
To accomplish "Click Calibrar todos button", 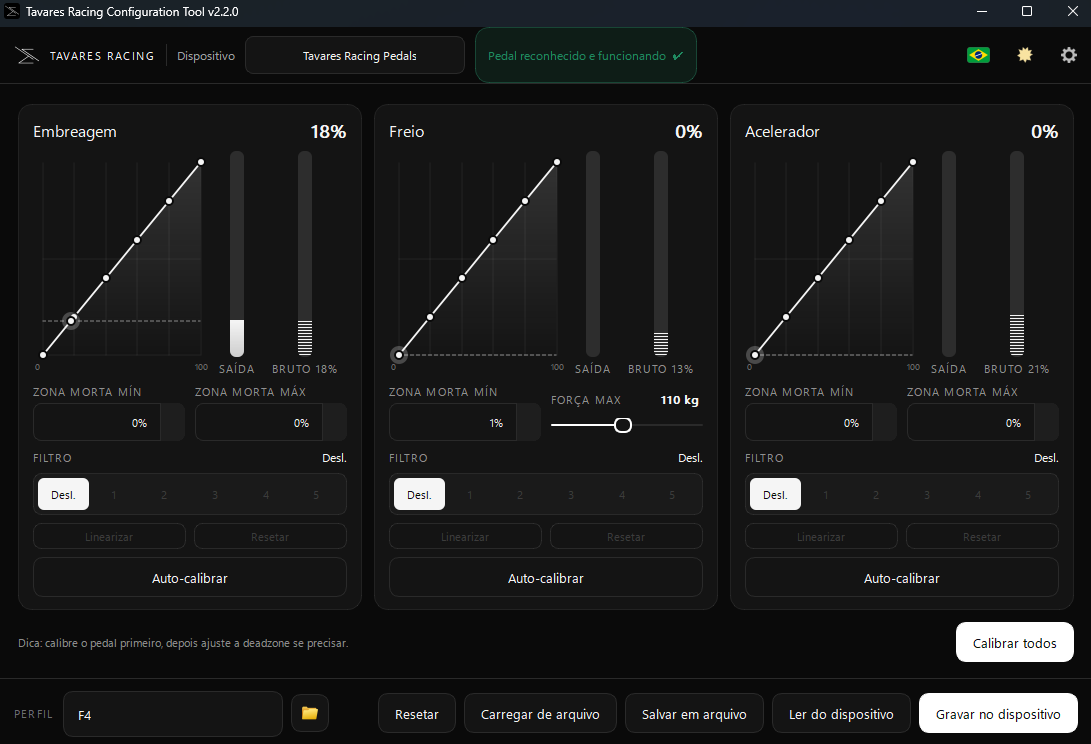I will pos(1014,642).
